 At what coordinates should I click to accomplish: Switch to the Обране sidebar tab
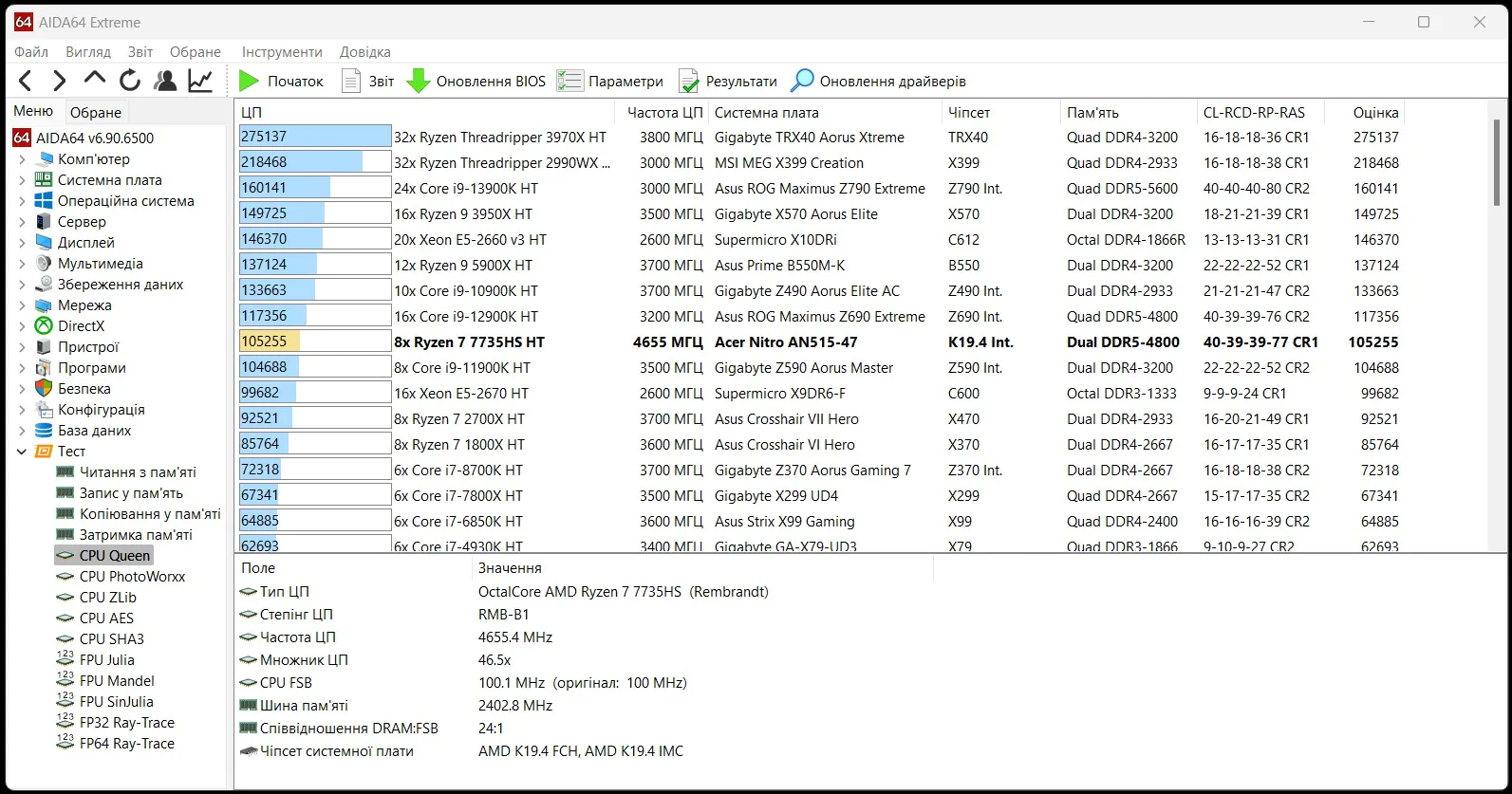click(x=96, y=112)
